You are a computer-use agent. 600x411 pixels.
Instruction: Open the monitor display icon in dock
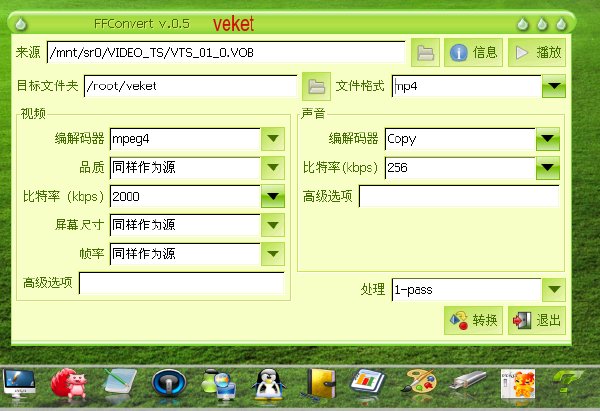[19, 383]
